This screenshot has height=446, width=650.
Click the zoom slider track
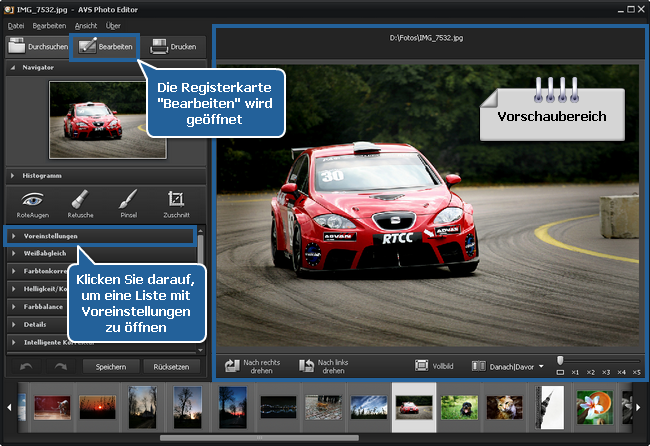coord(598,360)
